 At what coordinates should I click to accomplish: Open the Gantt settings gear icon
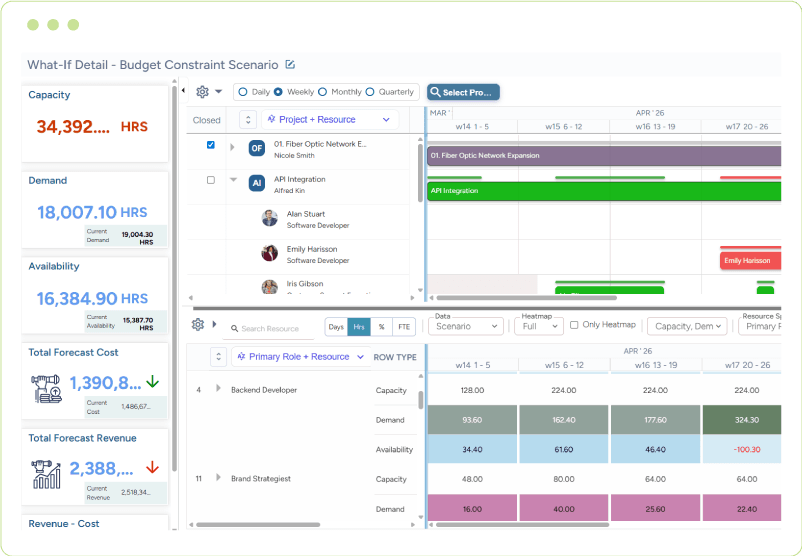(203, 92)
